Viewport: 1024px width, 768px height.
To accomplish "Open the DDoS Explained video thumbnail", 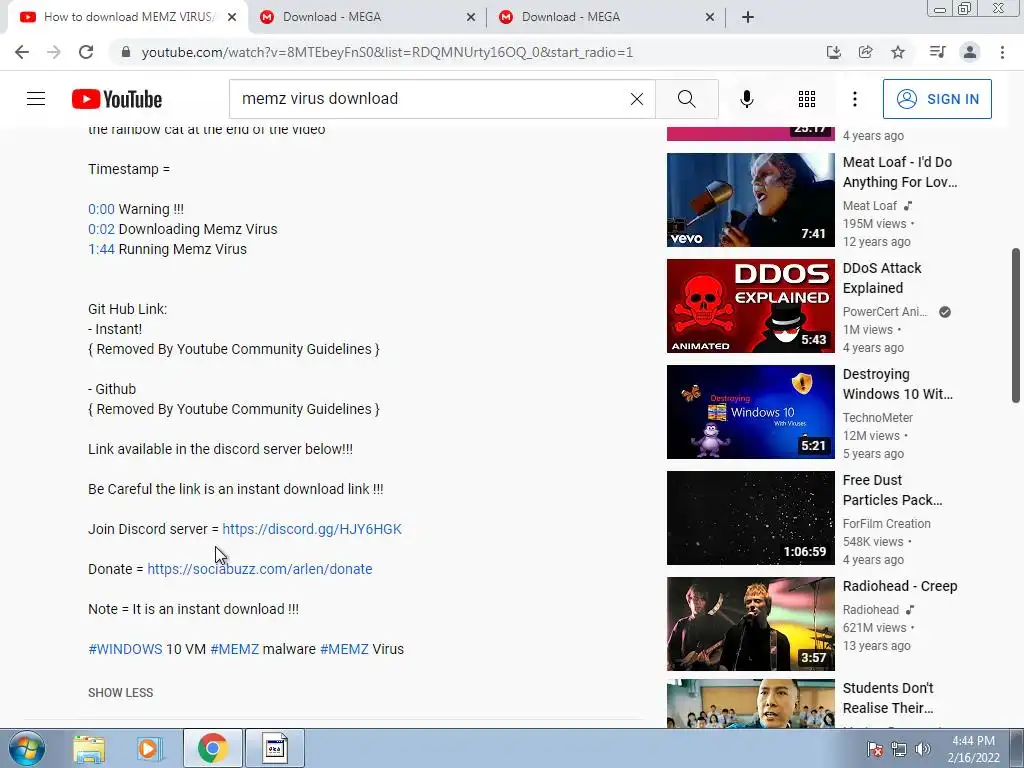I will click(x=750, y=306).
